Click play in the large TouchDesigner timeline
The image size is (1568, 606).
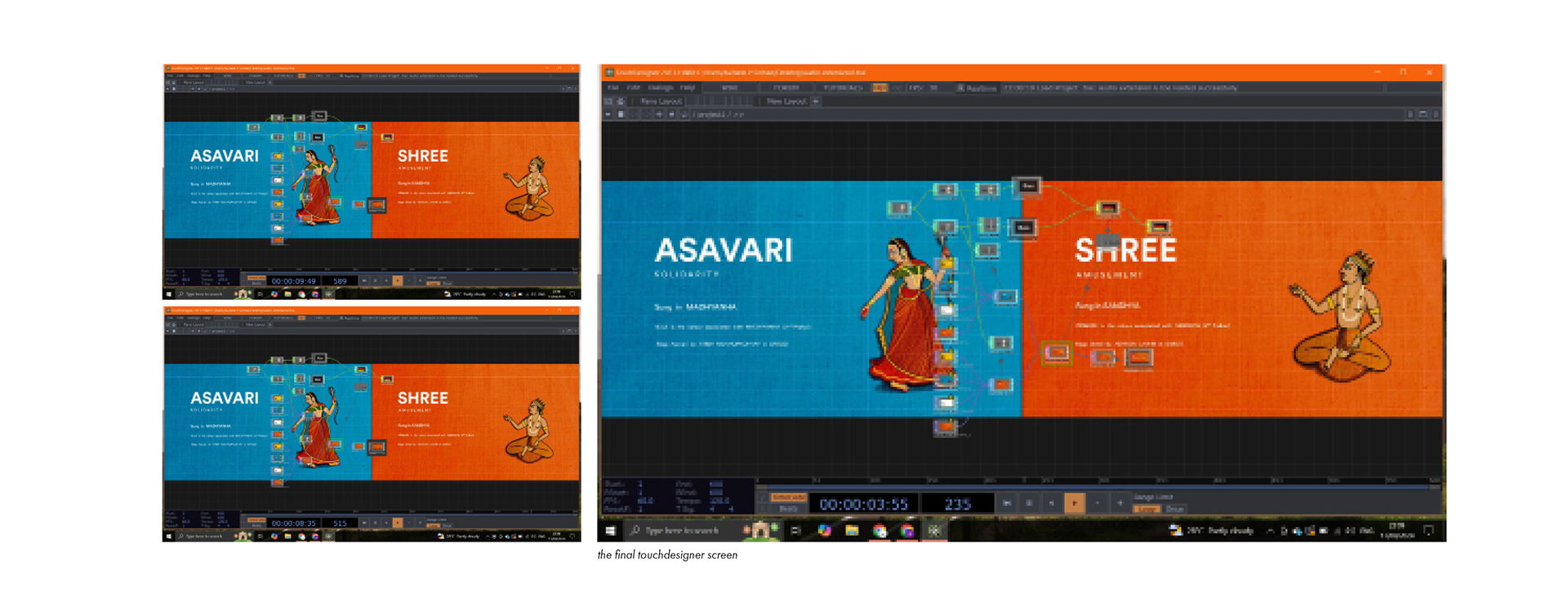[x=1074, y=503]
